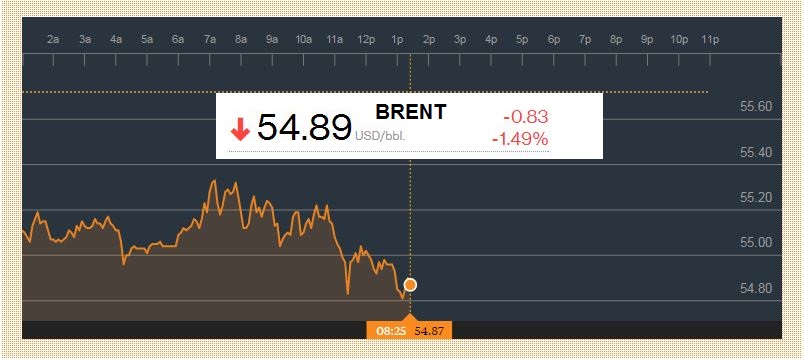Click the 55.00 price axis label
This screenshot has width=804, height=361.
click(756, 243)
